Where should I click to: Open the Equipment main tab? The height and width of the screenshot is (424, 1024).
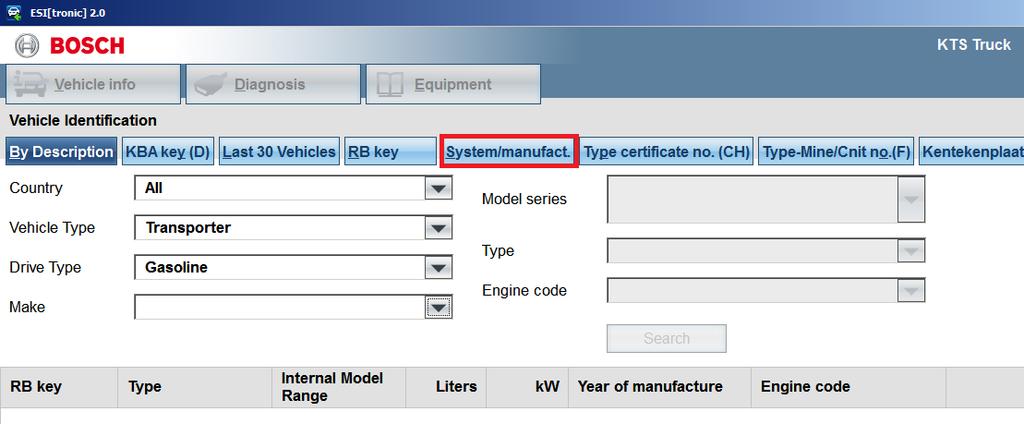click(x=453, y=84)
